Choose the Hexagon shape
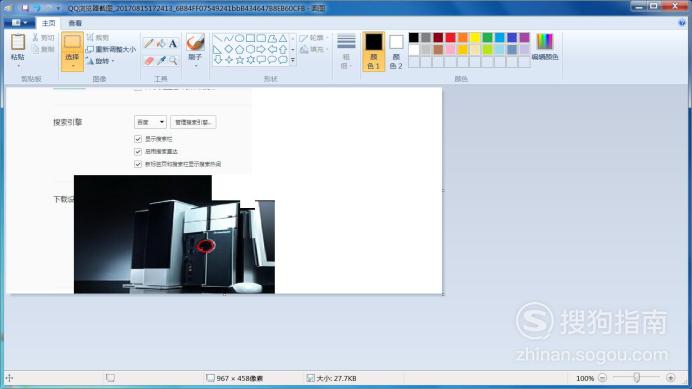 [x=250, y=49]
